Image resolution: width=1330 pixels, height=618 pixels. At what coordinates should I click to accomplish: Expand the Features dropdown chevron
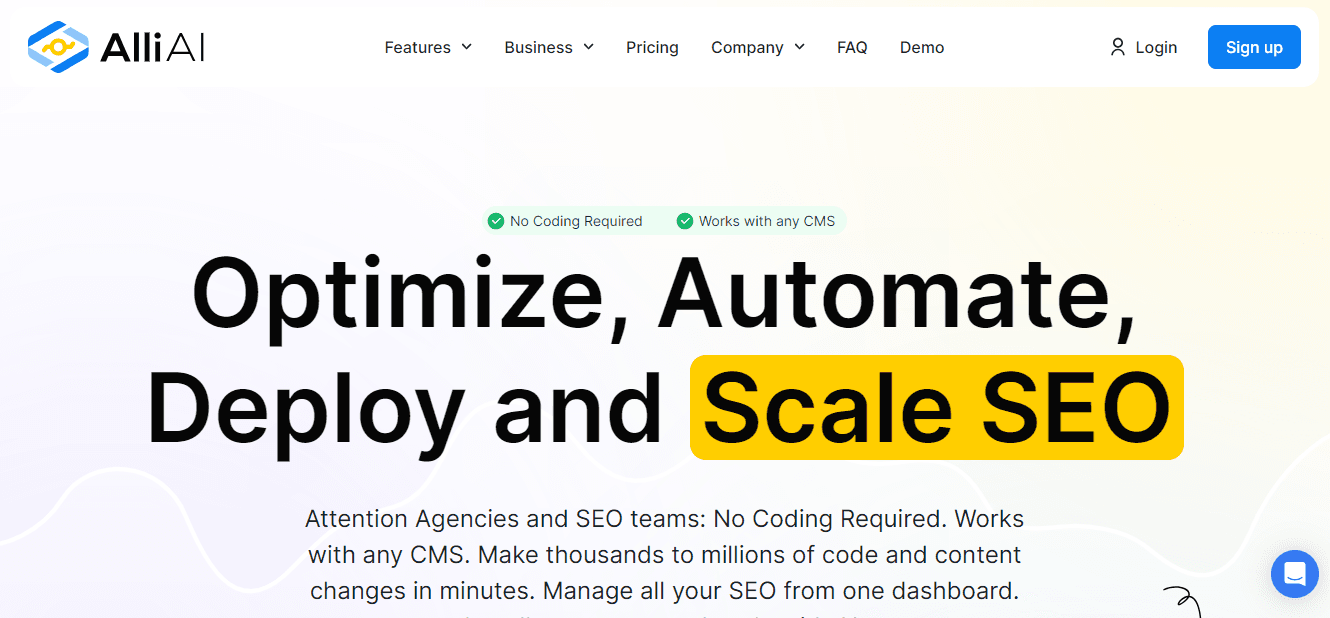[x=466, y=47]
